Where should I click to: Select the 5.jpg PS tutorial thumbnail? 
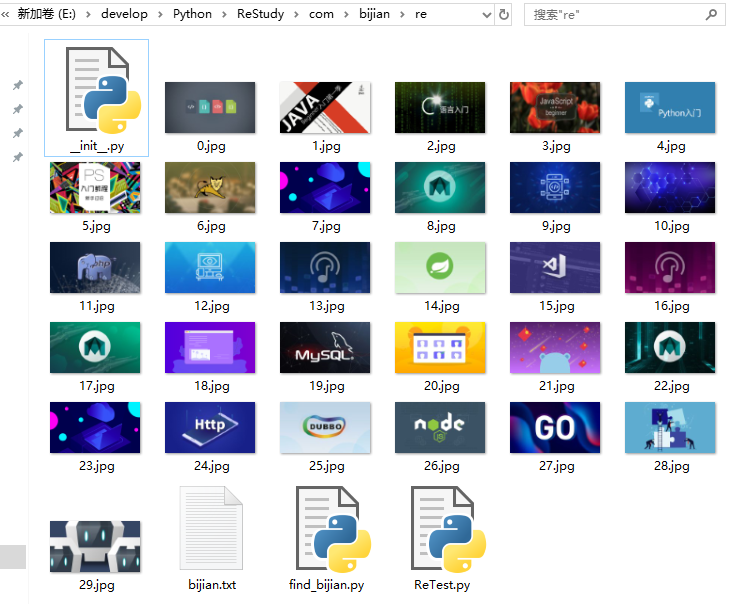(95, 188)
